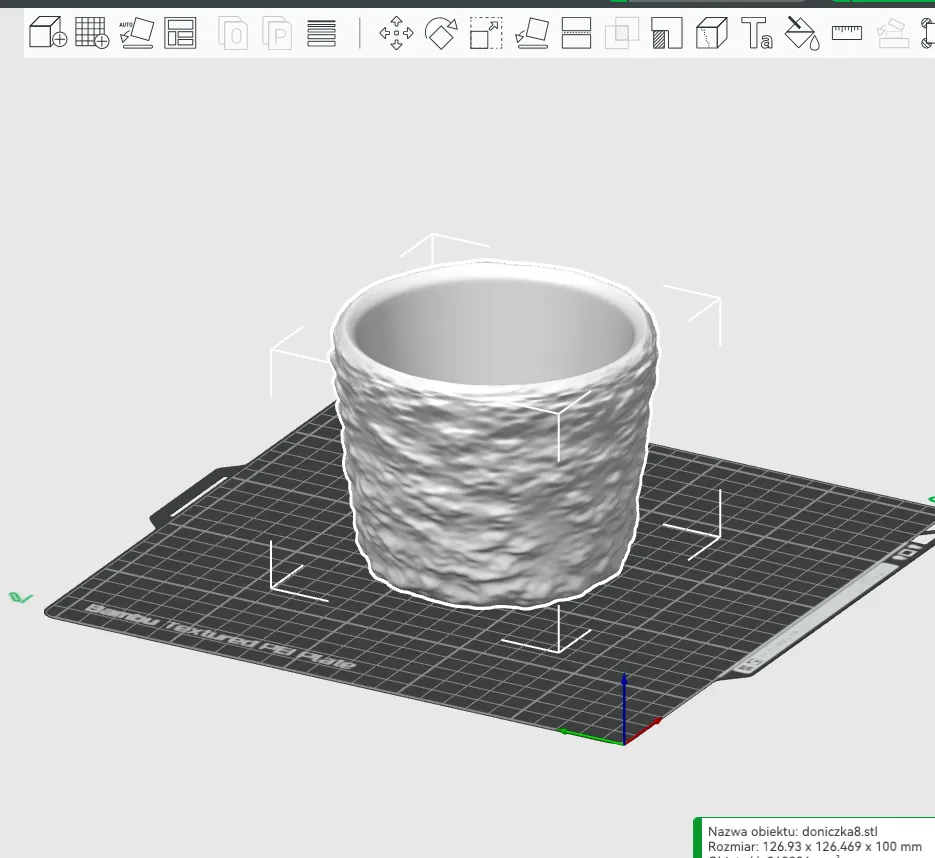This screenshot has height=858, width=935.
Task: Click the Rozmiar 126.93 x 126.469 x 100 mm text
Action: (815, 847)
